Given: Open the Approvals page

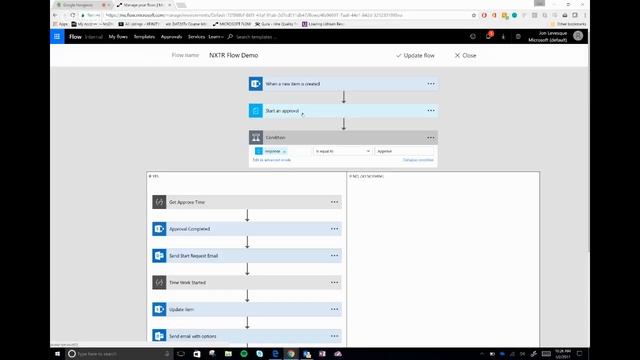Looking at the screenshot, I should click(x=171, y=37).
